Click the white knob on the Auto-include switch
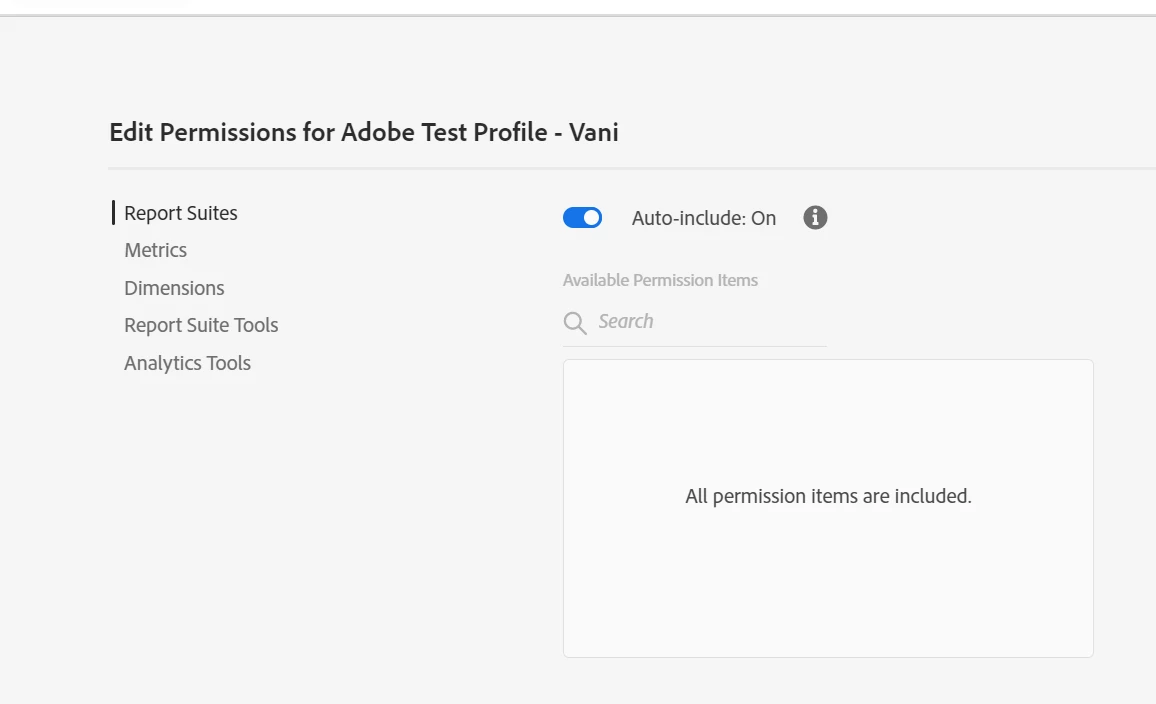The height and width of the screenshot is (704, 1156). click(592, 218)
